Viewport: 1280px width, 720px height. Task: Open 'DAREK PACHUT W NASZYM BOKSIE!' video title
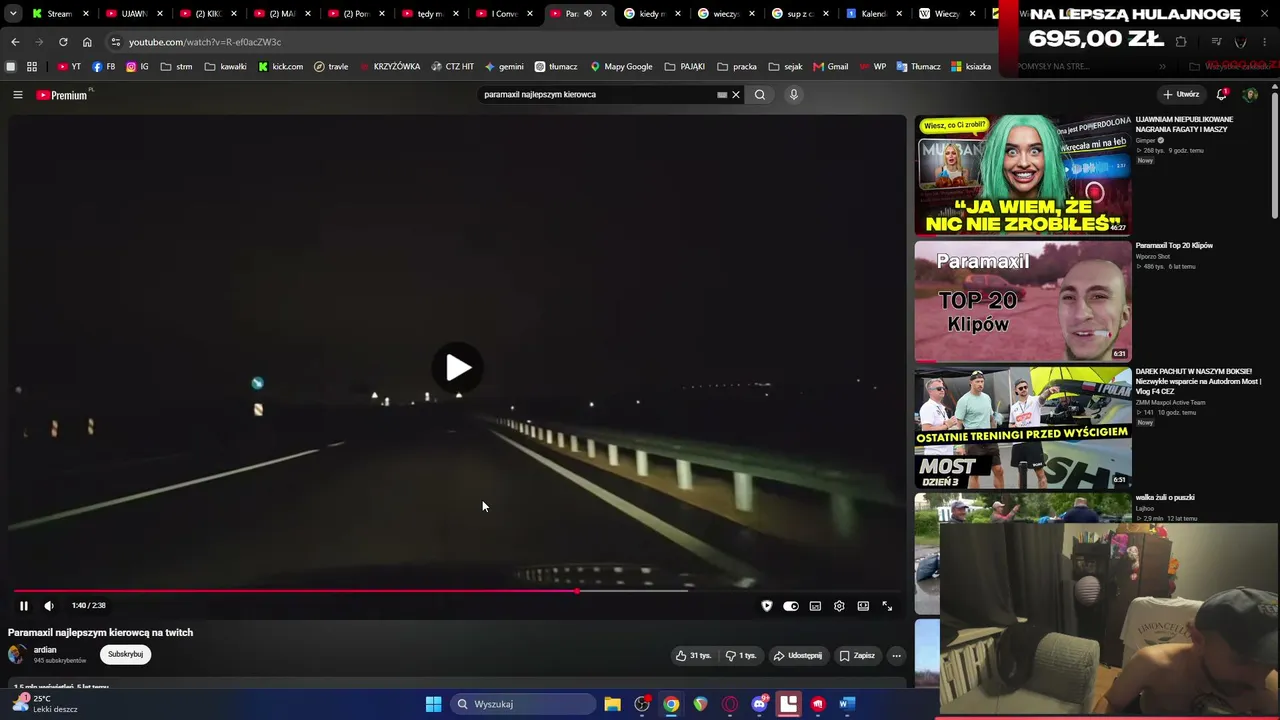(1198, 381)
